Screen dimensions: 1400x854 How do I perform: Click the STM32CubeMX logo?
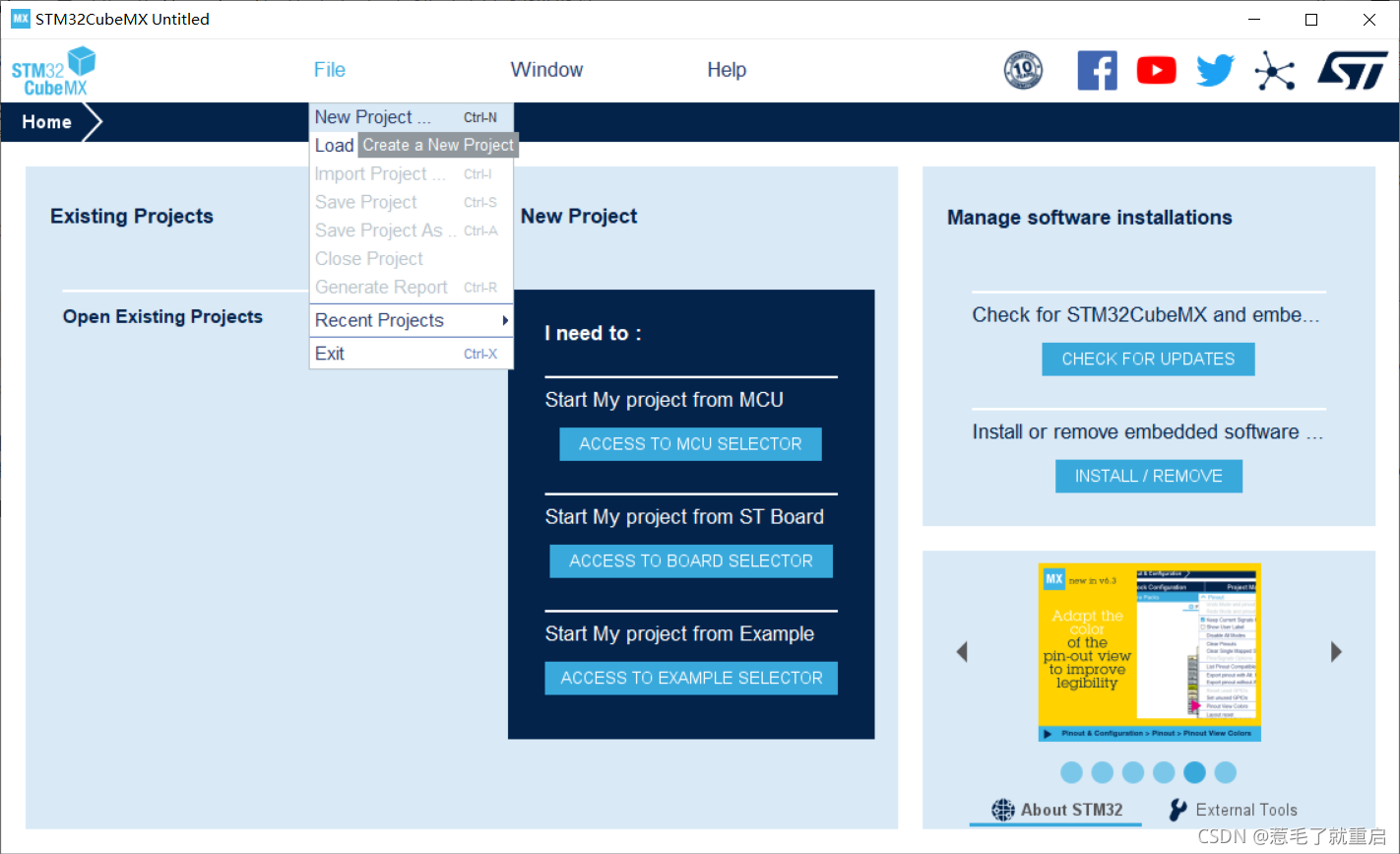pyautogui.click(x=54, y=71)
